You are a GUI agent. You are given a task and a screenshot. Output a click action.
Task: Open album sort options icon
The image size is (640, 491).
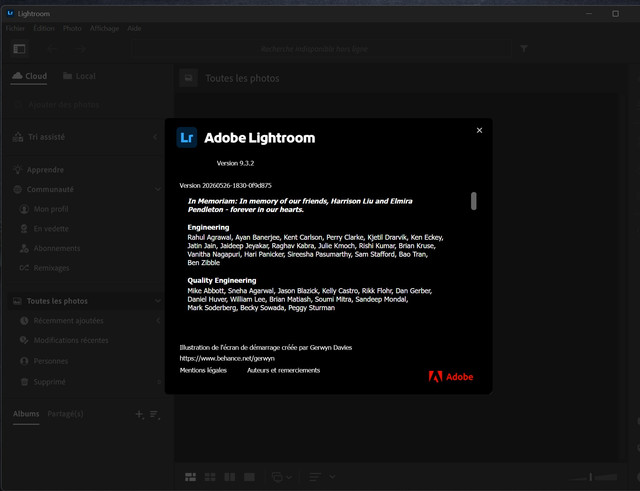tap(154, 415)
